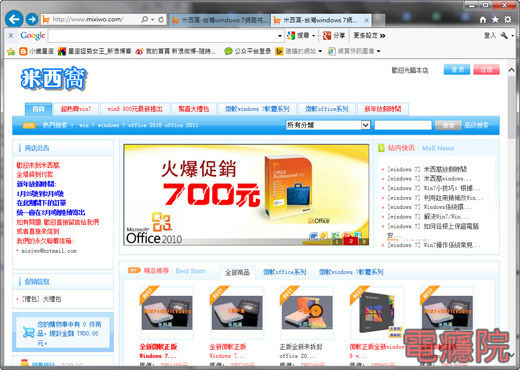520x370 pixels.
Task: Click the mixiwo@hotmail.com contact text
Action: (49, 251)
